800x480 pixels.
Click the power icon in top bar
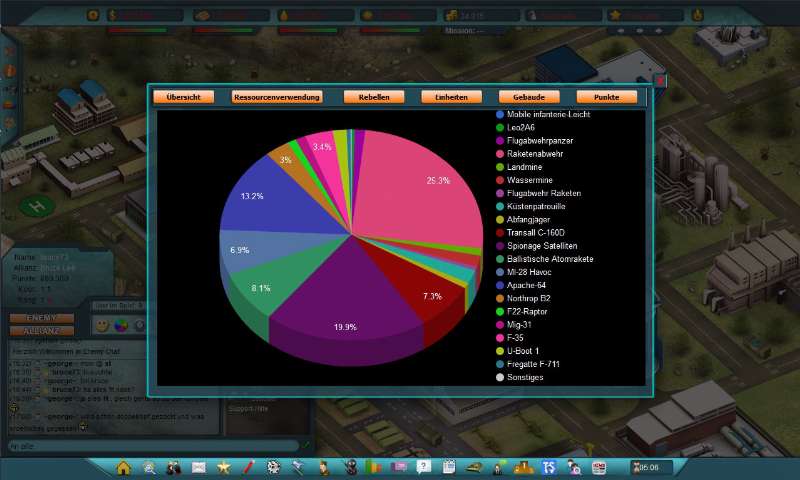pos(697,15)
